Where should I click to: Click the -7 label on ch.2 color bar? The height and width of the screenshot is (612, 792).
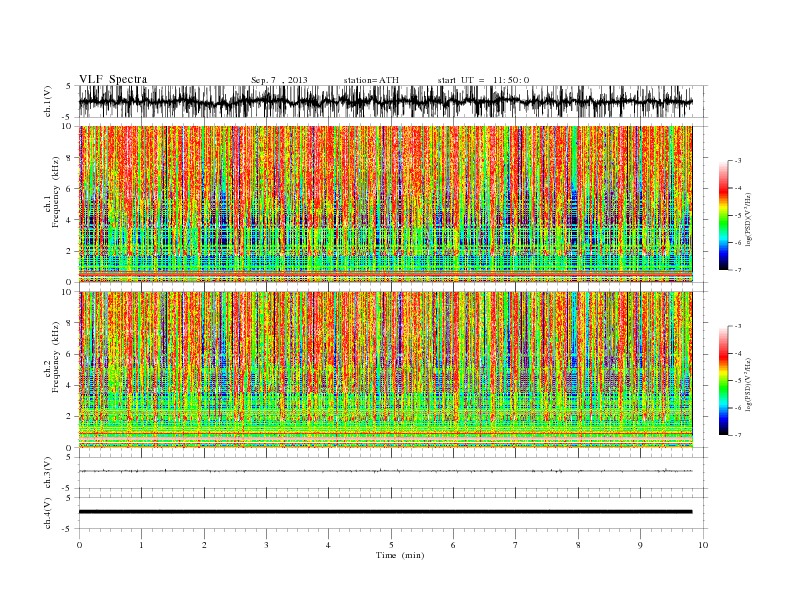pyautogui.click(x=738, y=435)
